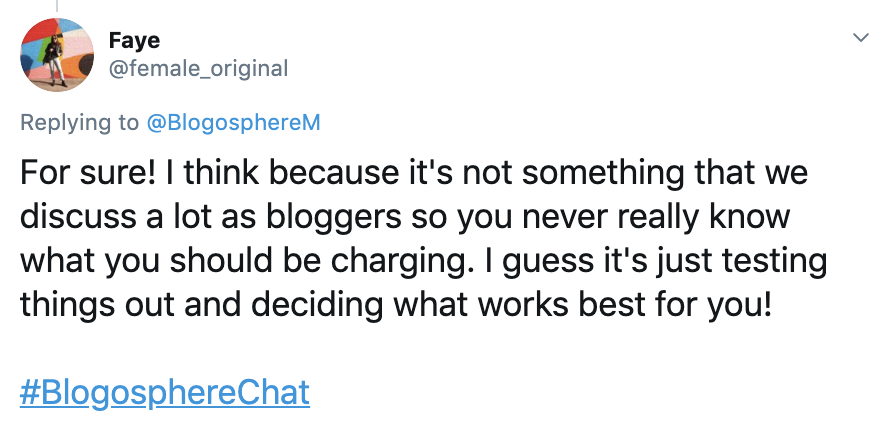Open the @BlogosphereM mention link
This screenshot has width=892, height=424.
click(232, 123)
